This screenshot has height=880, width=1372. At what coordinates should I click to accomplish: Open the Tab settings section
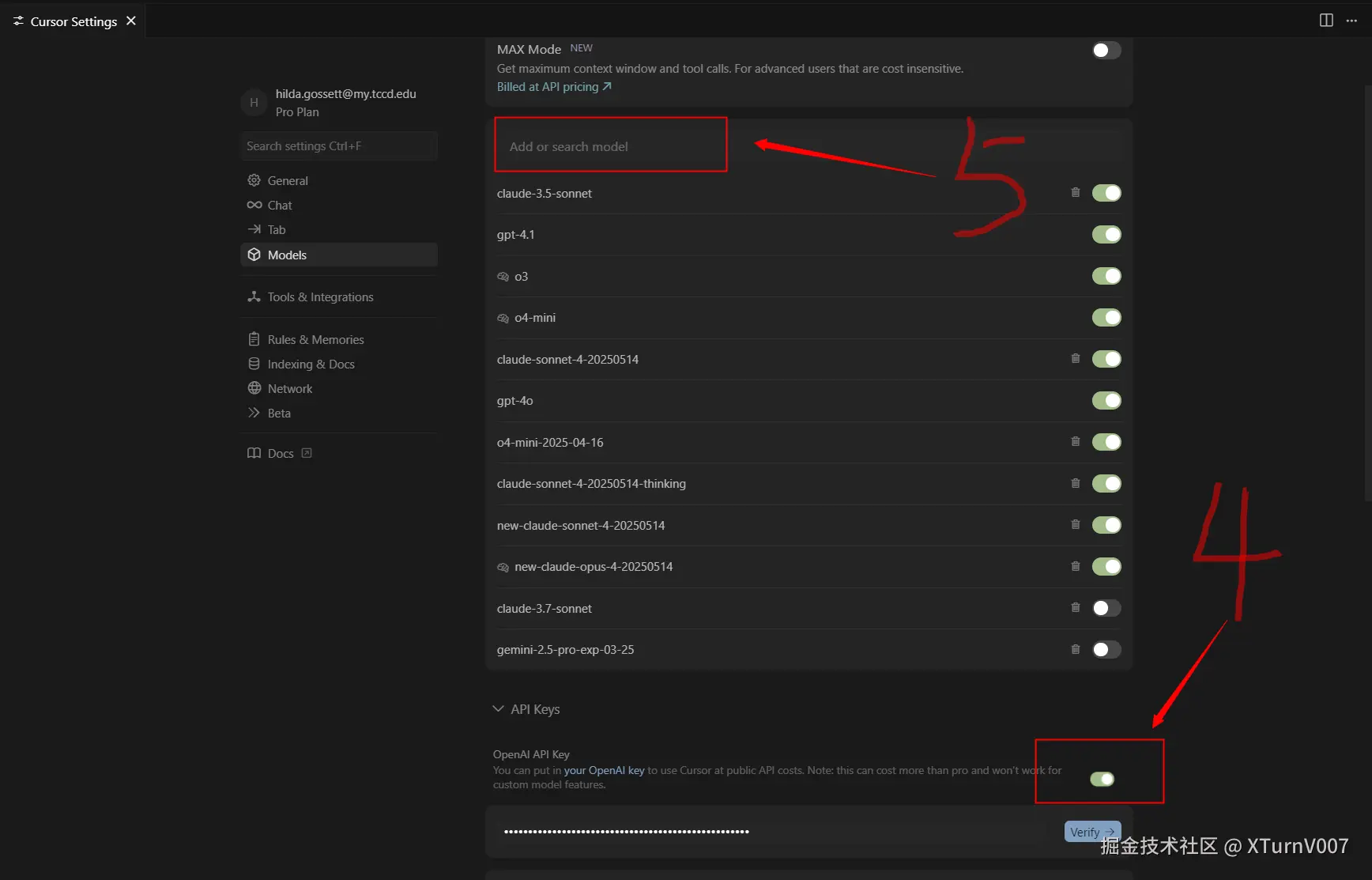[339, 229]
